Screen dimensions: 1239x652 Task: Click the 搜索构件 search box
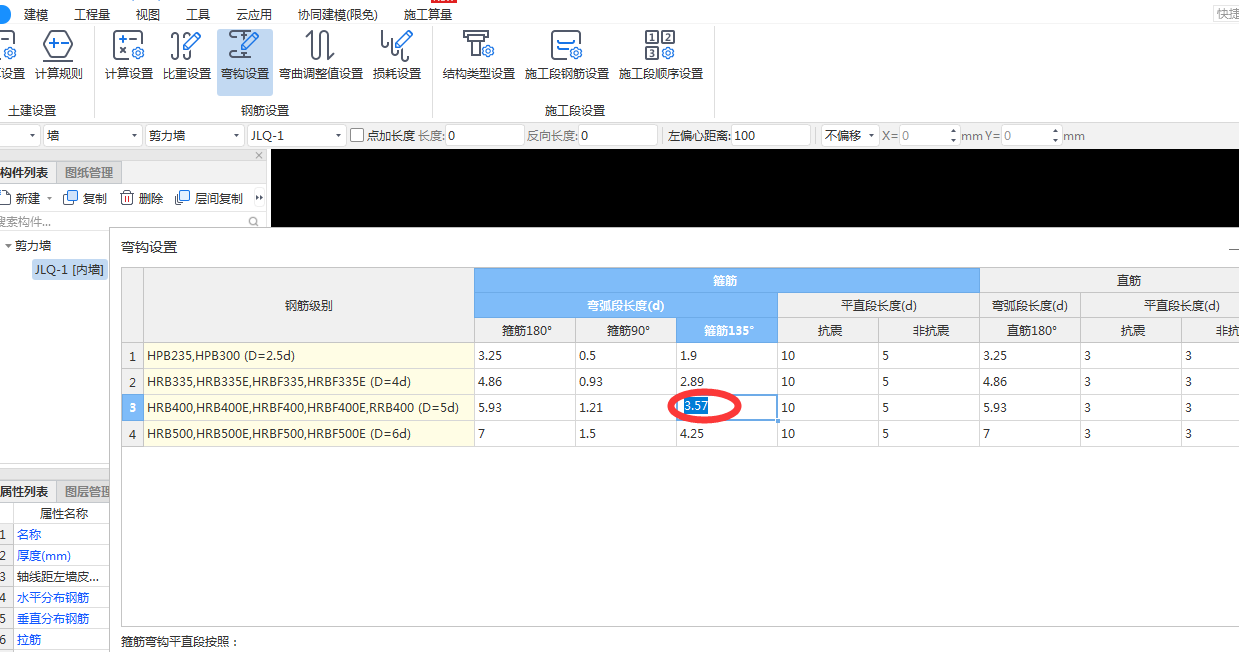[x=122, y=222]
